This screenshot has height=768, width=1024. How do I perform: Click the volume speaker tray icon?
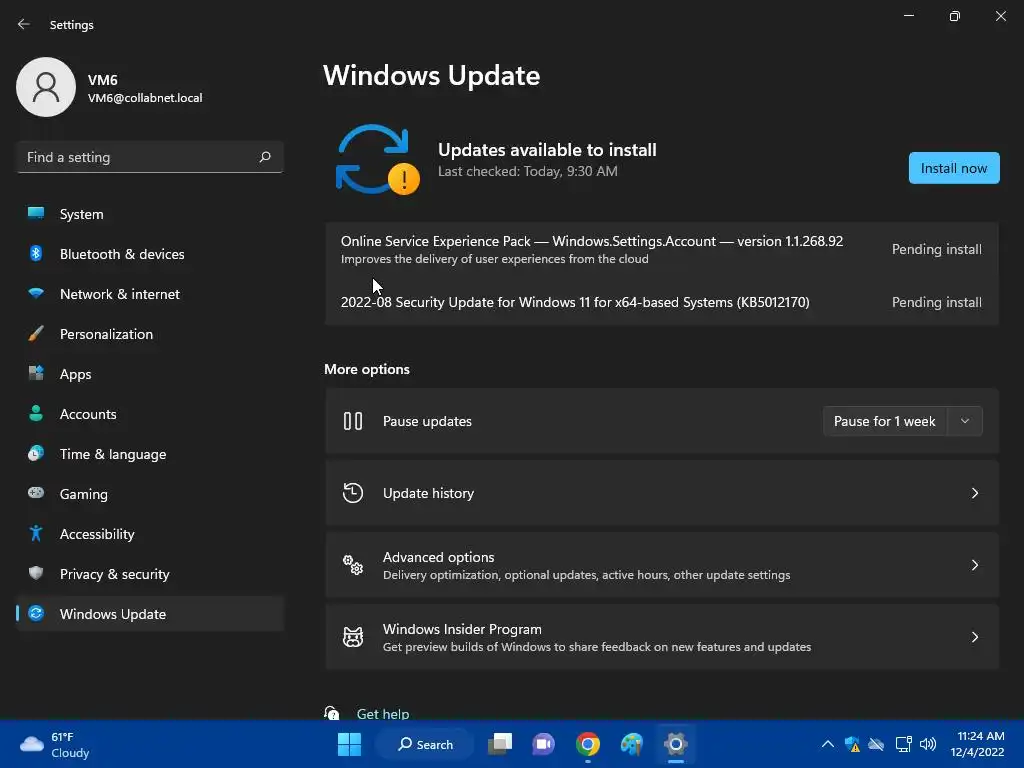point(927,744)
